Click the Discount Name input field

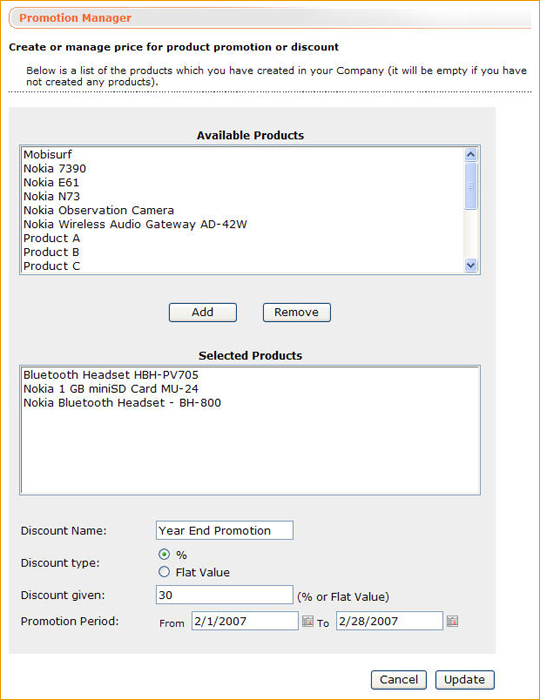pyautogui.click(x=224, y=530)
